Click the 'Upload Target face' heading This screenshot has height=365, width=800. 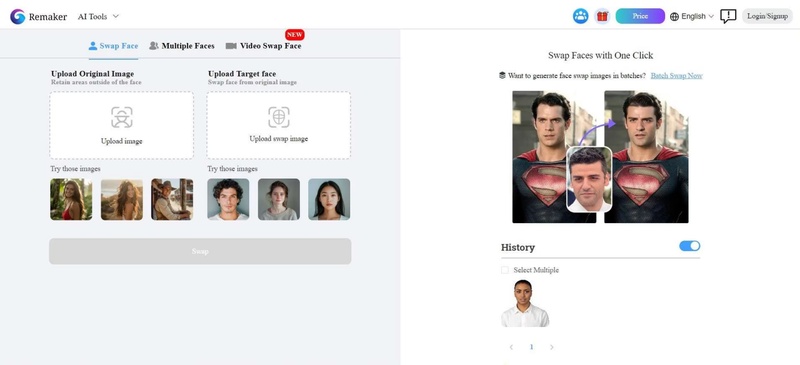[x=242, y=74]
